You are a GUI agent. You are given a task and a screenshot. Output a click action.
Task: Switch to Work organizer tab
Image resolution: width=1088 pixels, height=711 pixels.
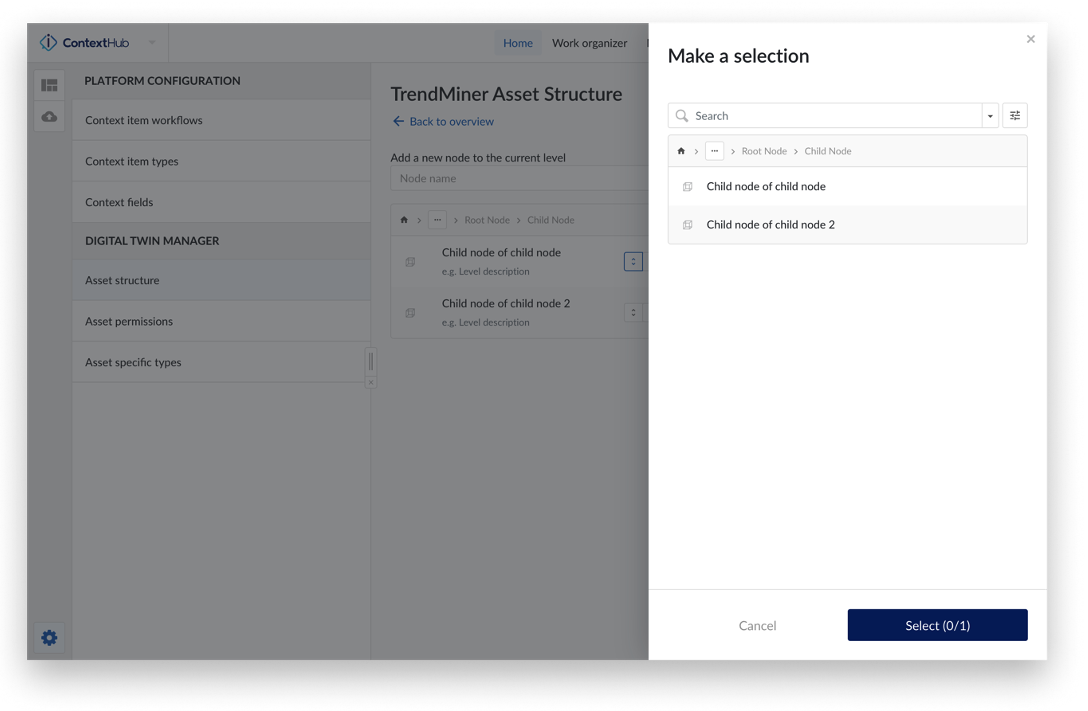[589, 43]
